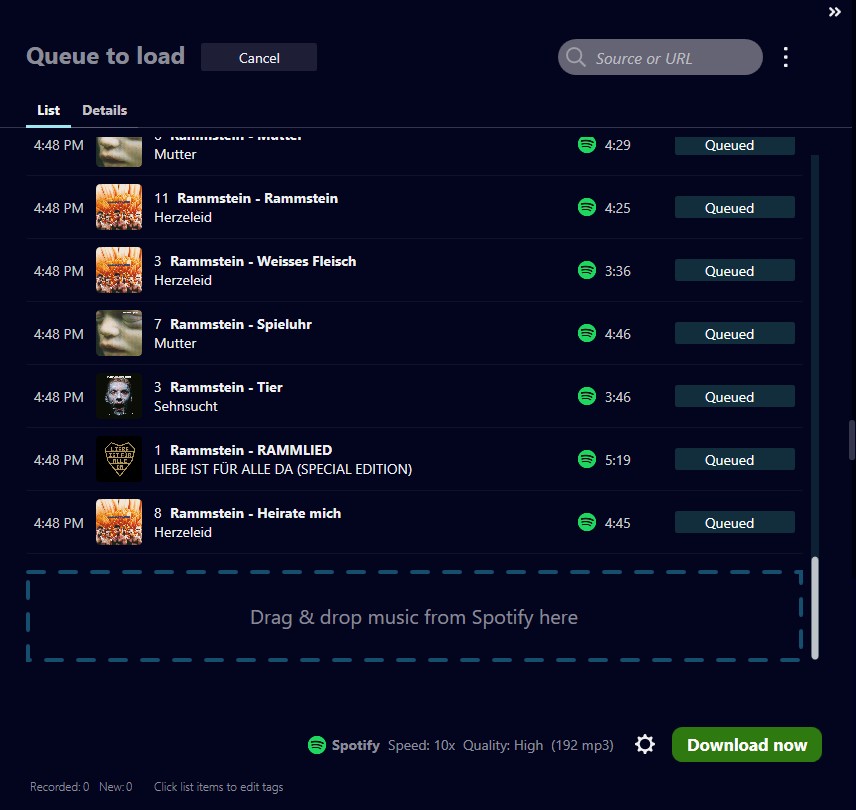Click Spotify icon on Heirate mich row
This screenshot has height=810, width=856.
coord(587,522)
